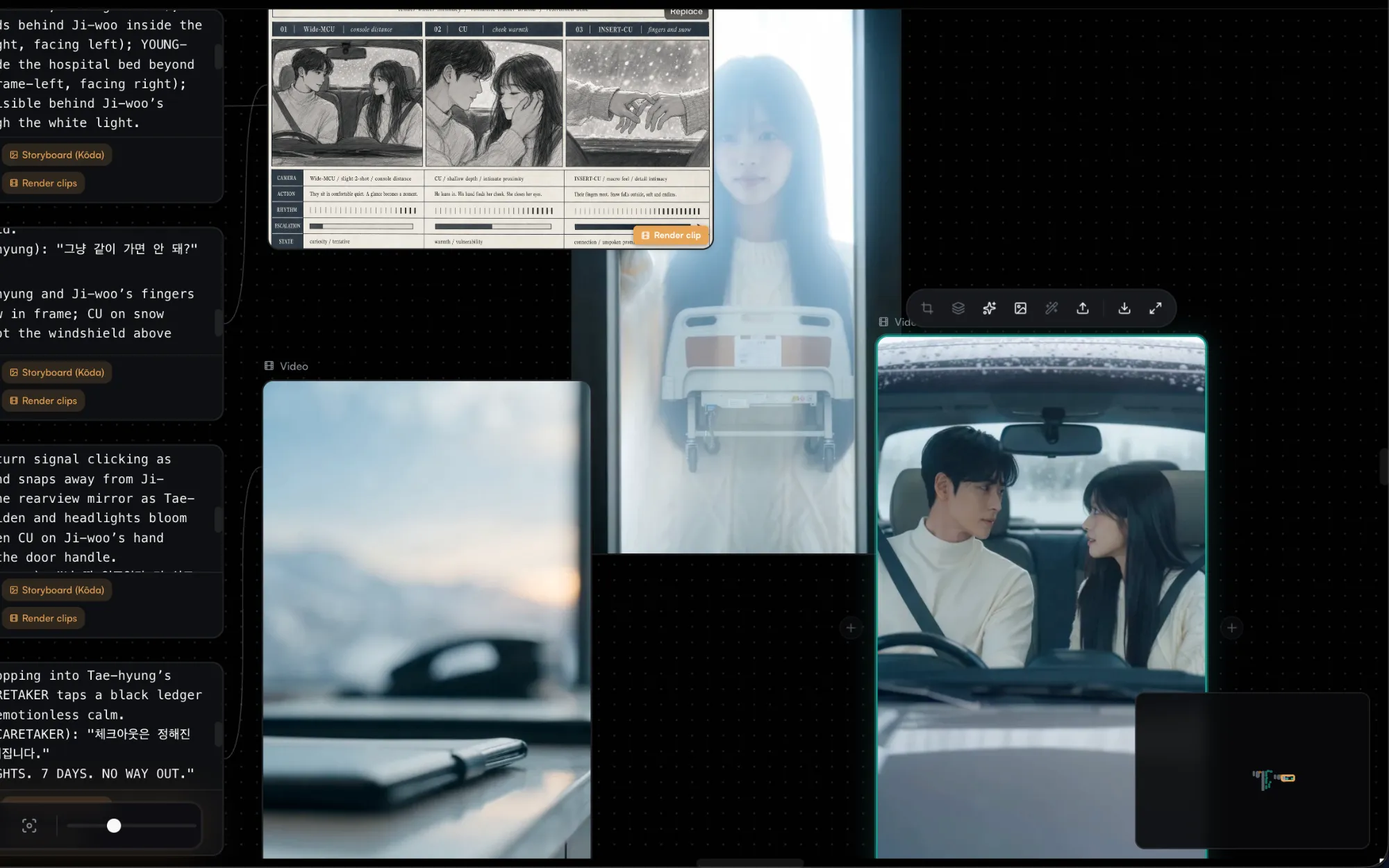Click the upload arrow icon
Screen dimensions: 1389x868
[x=1083, y=308]
